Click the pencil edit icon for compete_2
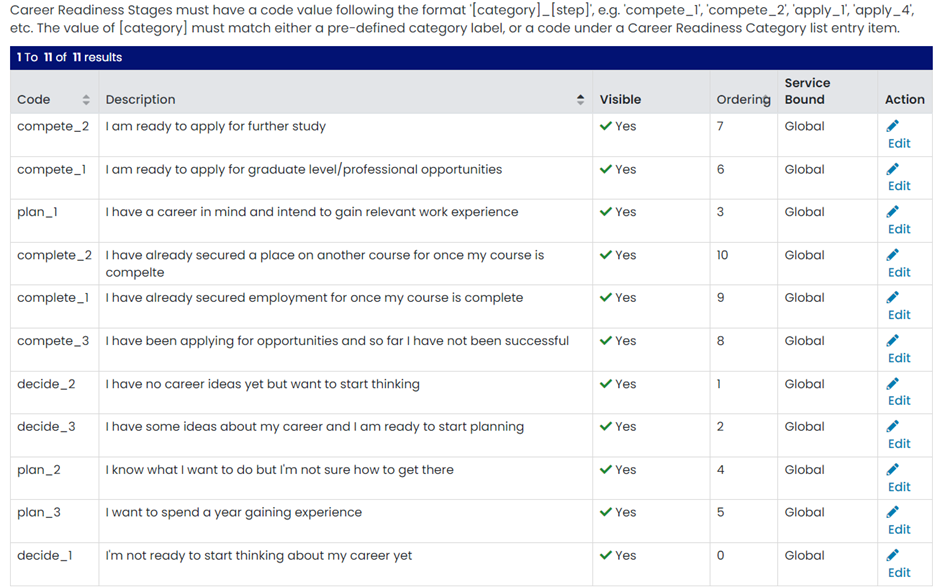This screenshot has height=587, width=940. [893, 126]
